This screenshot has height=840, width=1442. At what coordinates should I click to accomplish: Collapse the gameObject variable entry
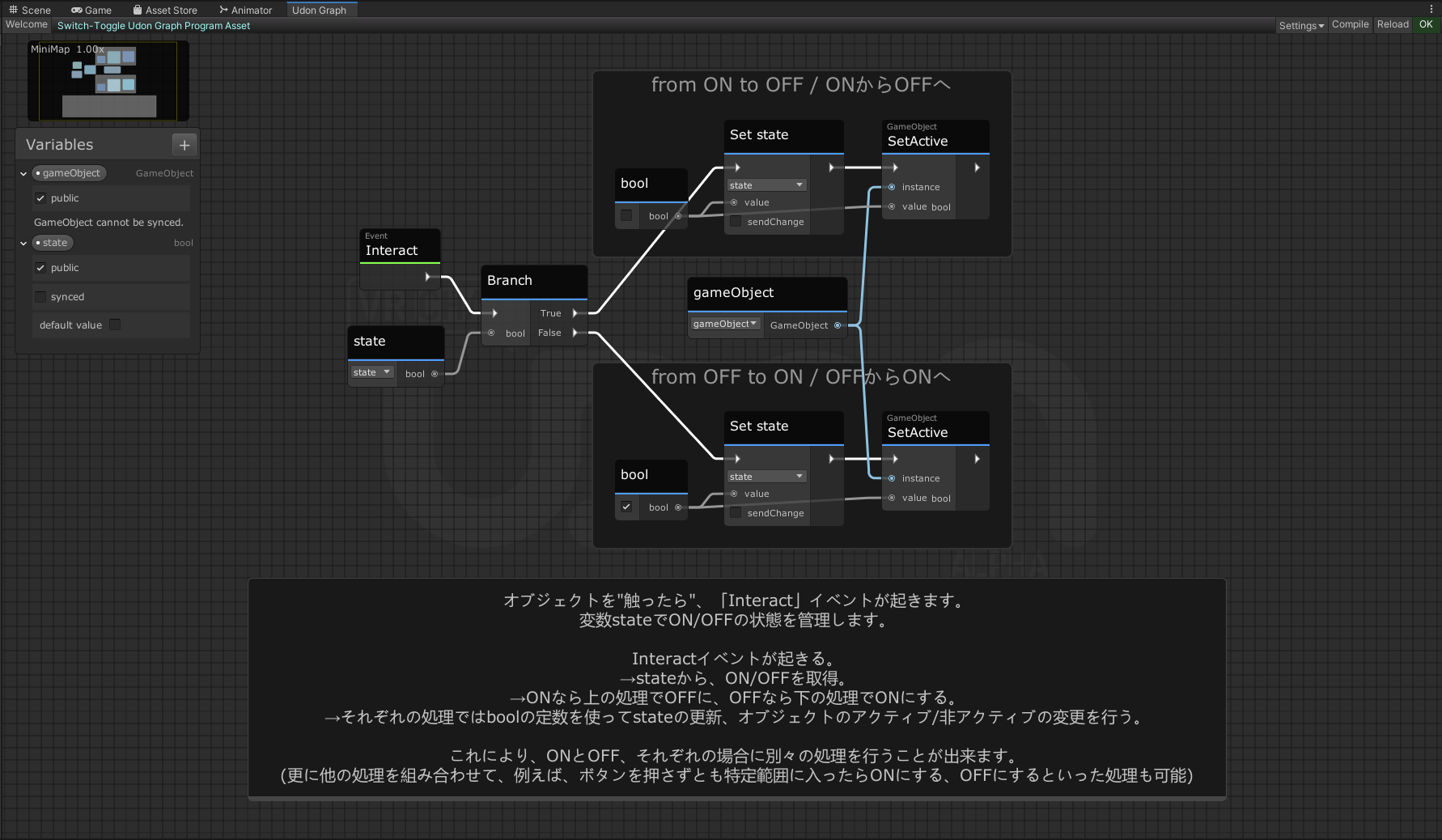coord(23,173)
